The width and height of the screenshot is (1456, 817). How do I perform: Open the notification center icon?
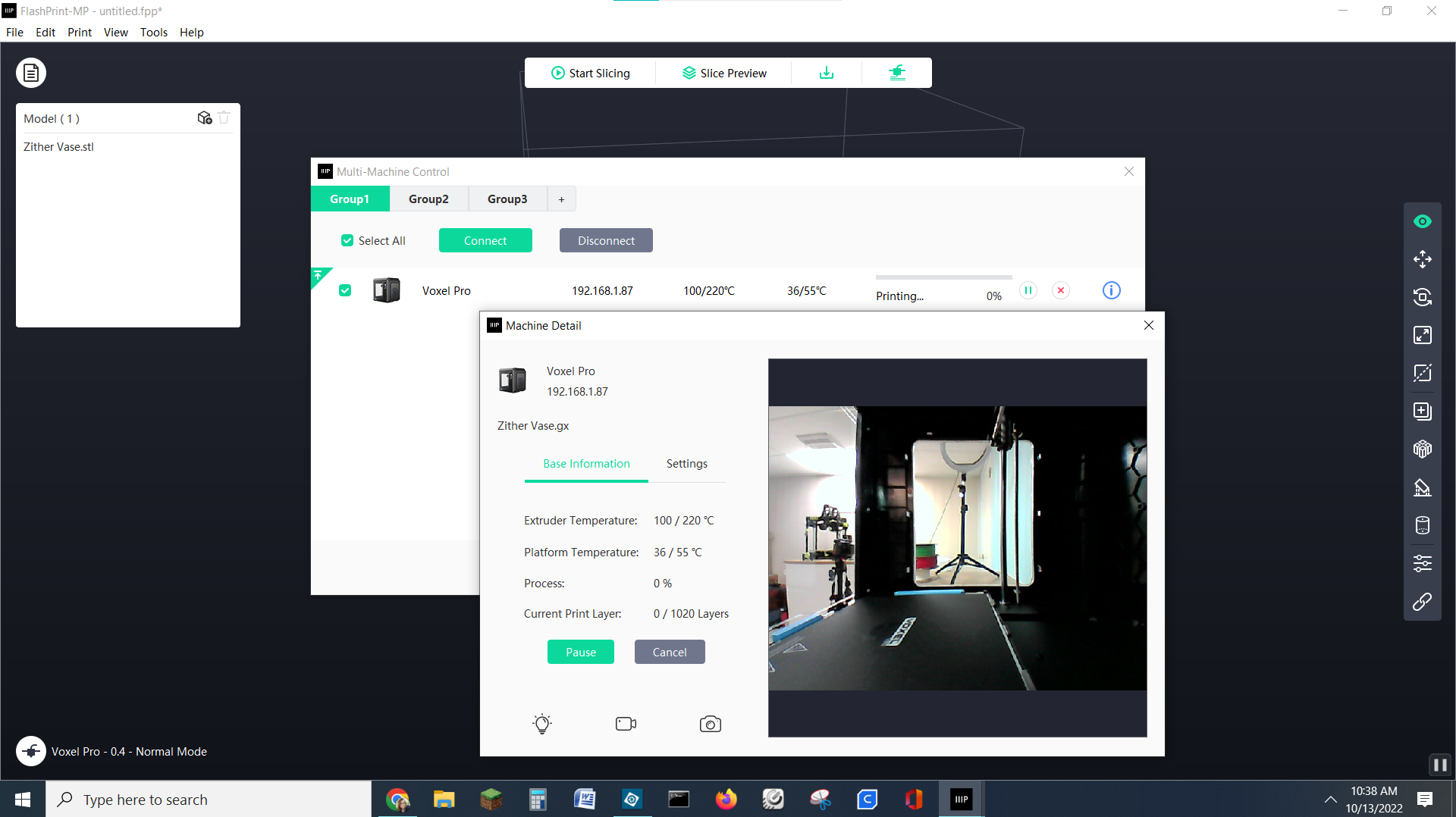click(1425, 799)
